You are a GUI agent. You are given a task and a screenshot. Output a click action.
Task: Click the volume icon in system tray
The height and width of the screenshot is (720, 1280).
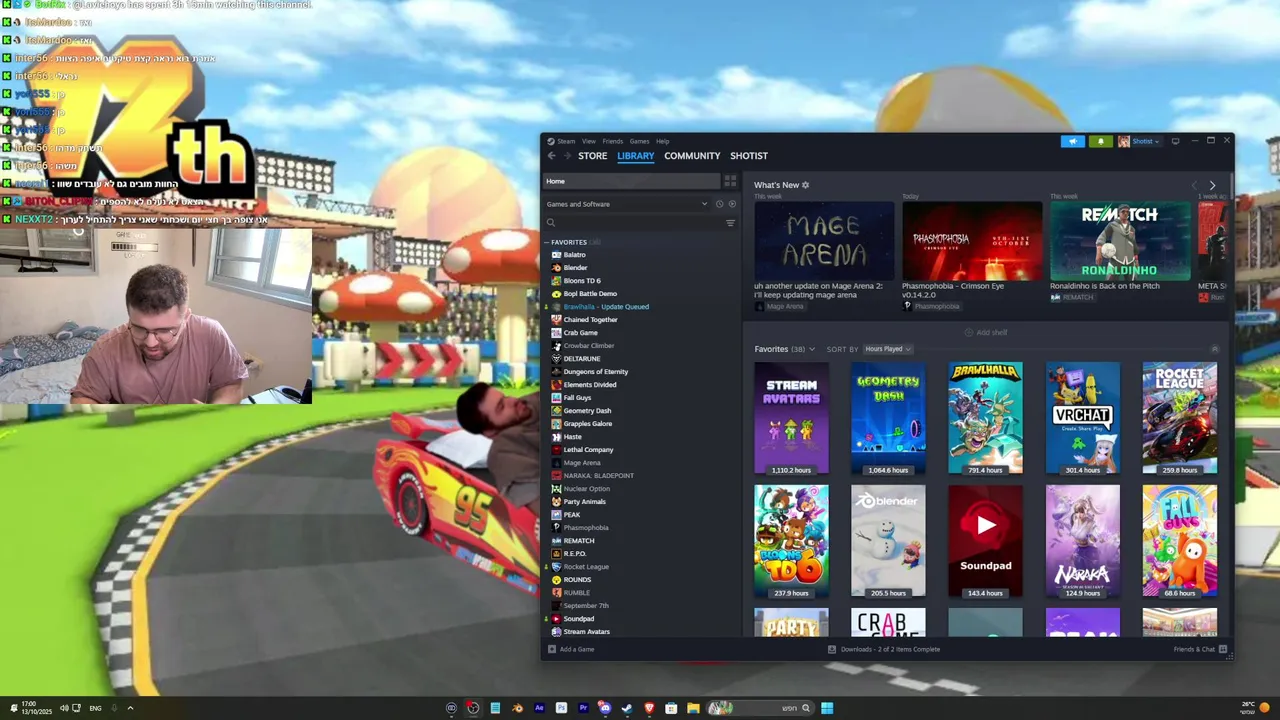64,708
